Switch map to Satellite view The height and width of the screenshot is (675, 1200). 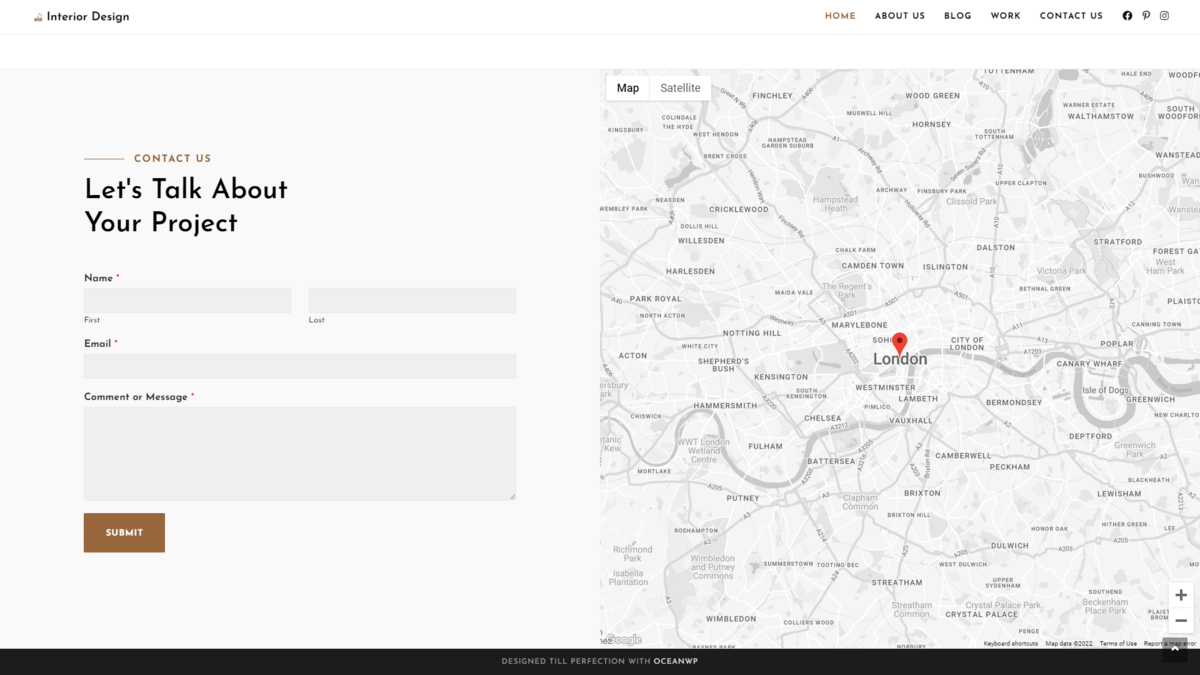coord(680,88)
